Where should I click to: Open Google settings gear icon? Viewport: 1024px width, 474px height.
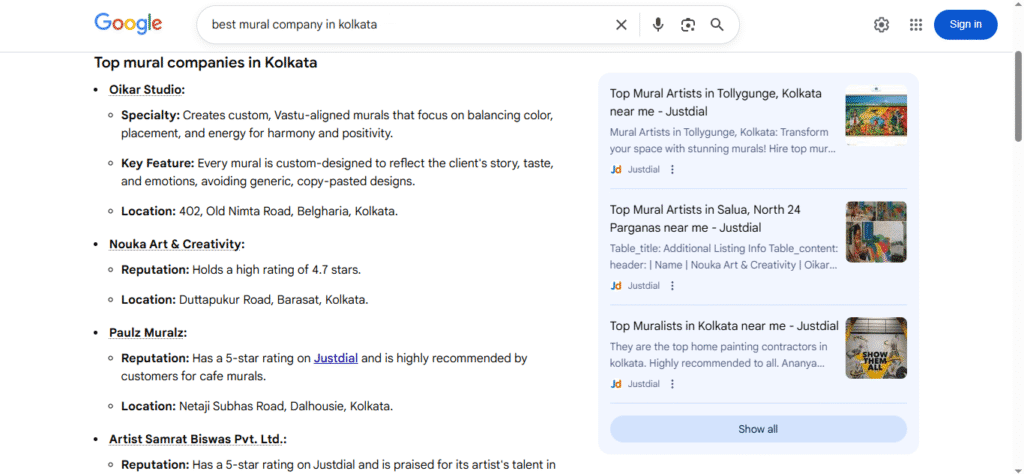[x=881, y=25]
